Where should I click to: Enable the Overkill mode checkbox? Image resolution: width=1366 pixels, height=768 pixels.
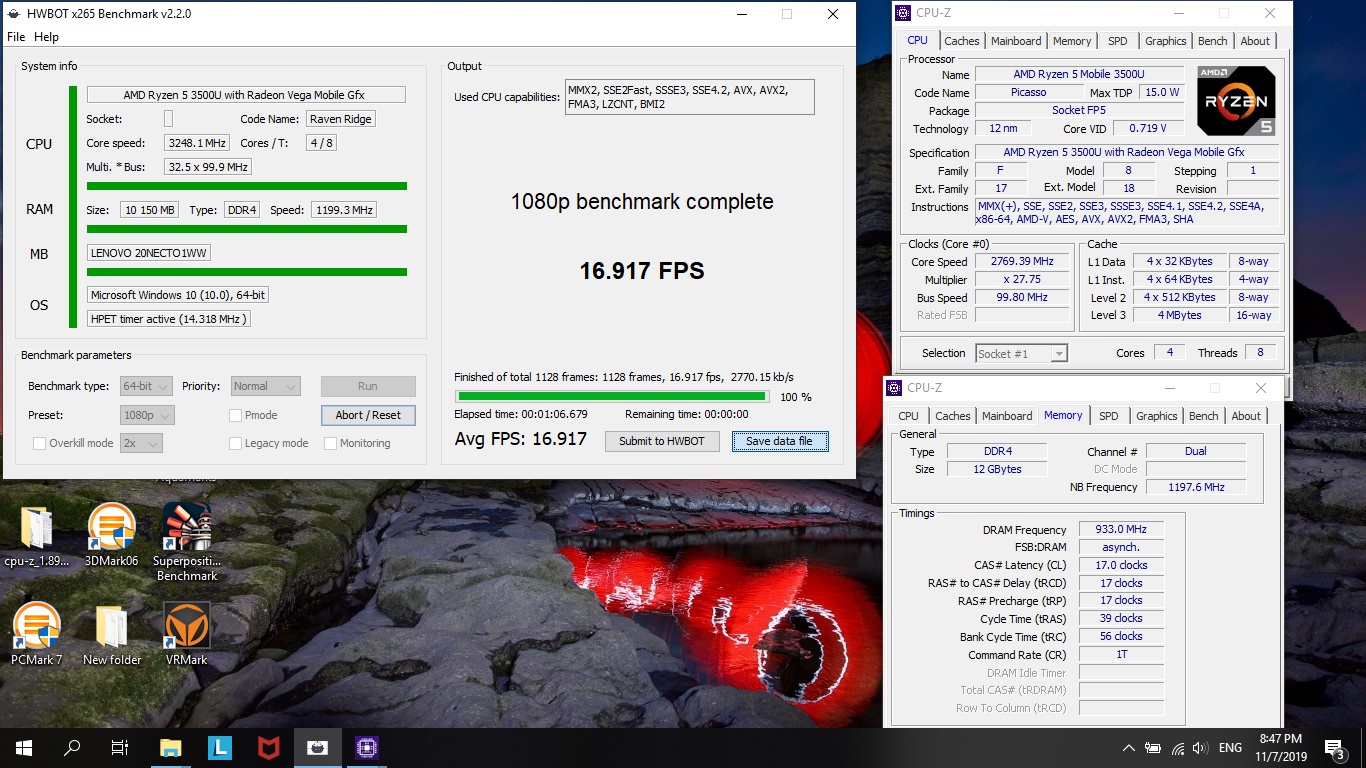[x=39, y=443]
